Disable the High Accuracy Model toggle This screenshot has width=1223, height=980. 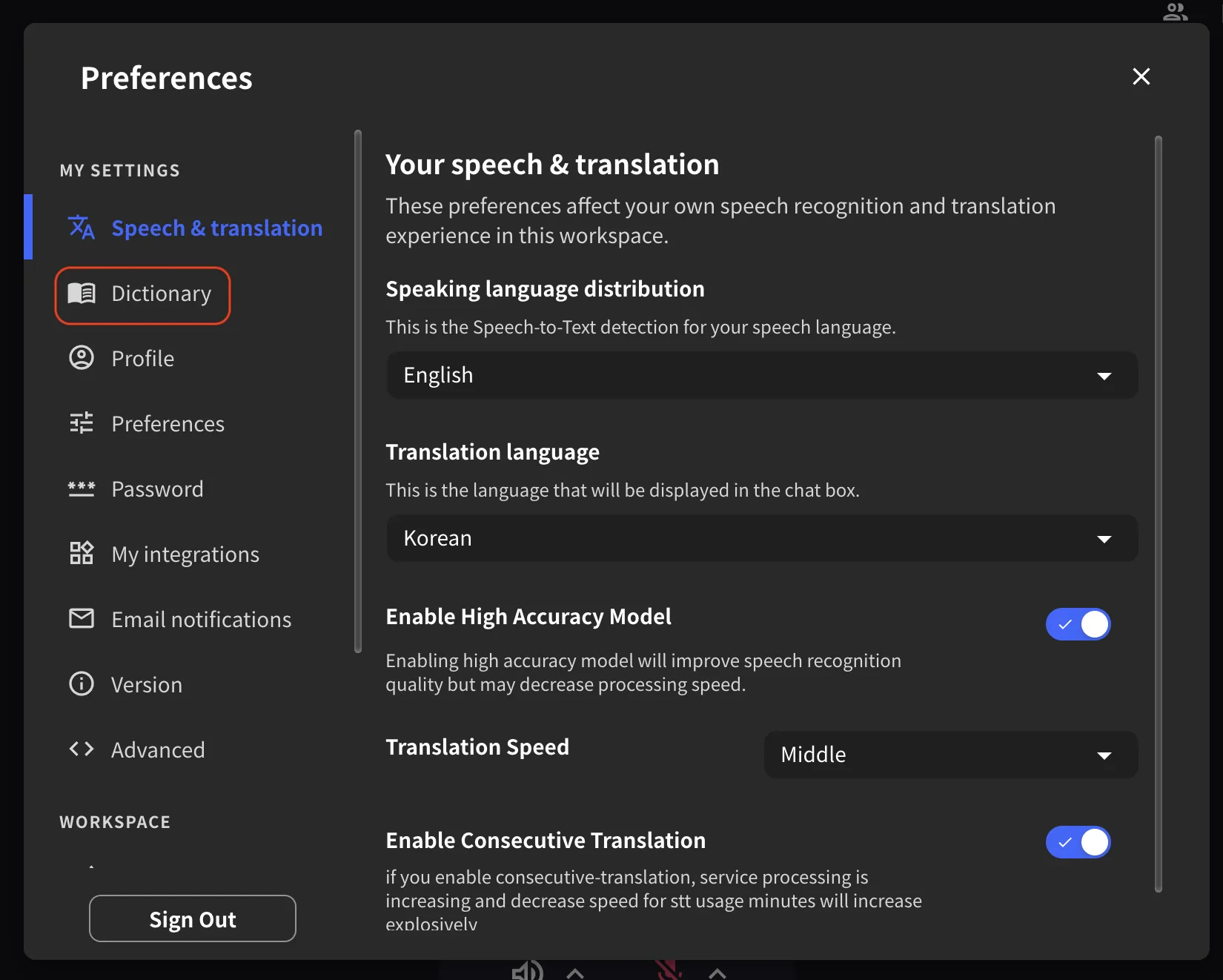click(1078, 624)
